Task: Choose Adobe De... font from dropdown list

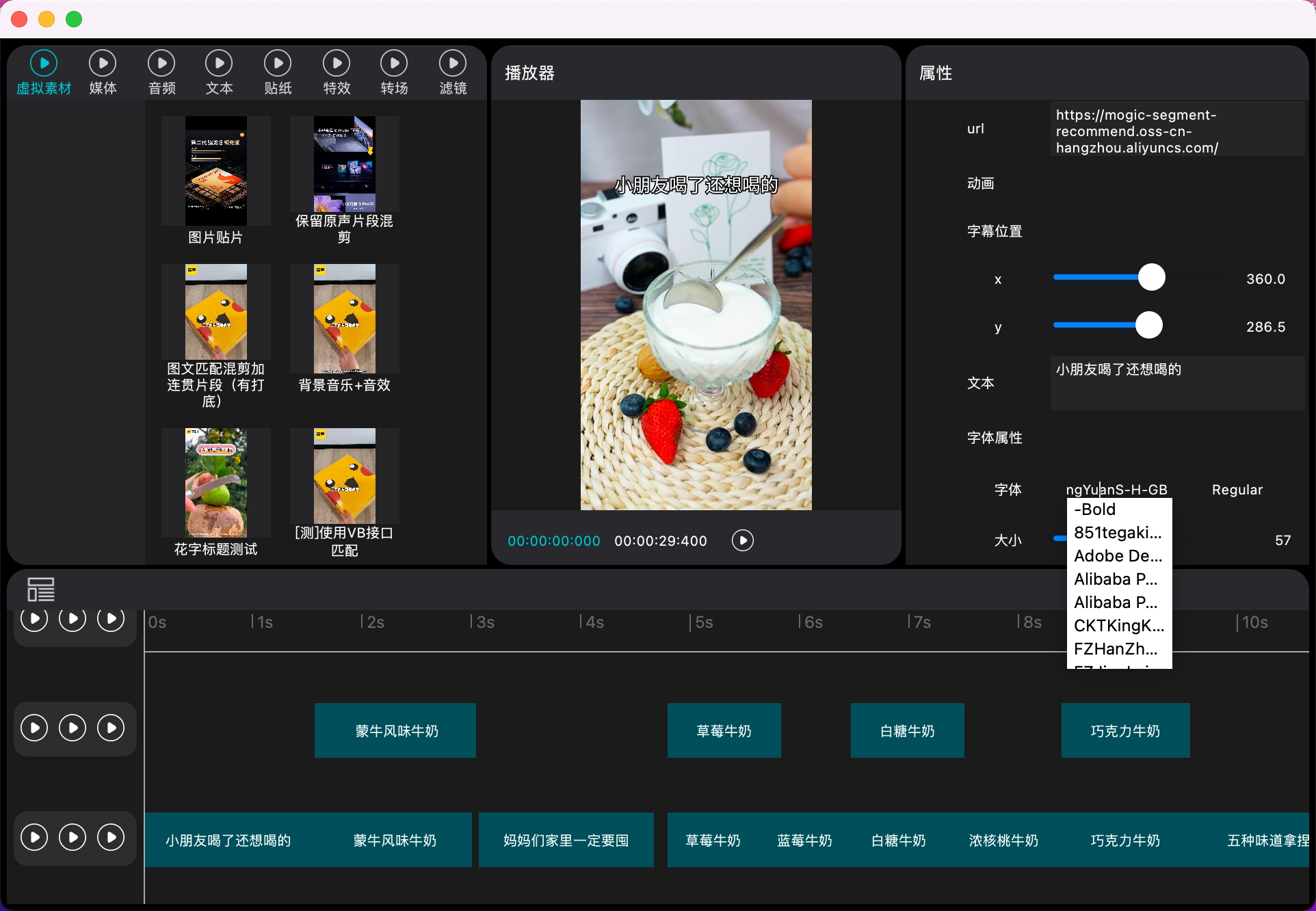Action: [1118, 556]
